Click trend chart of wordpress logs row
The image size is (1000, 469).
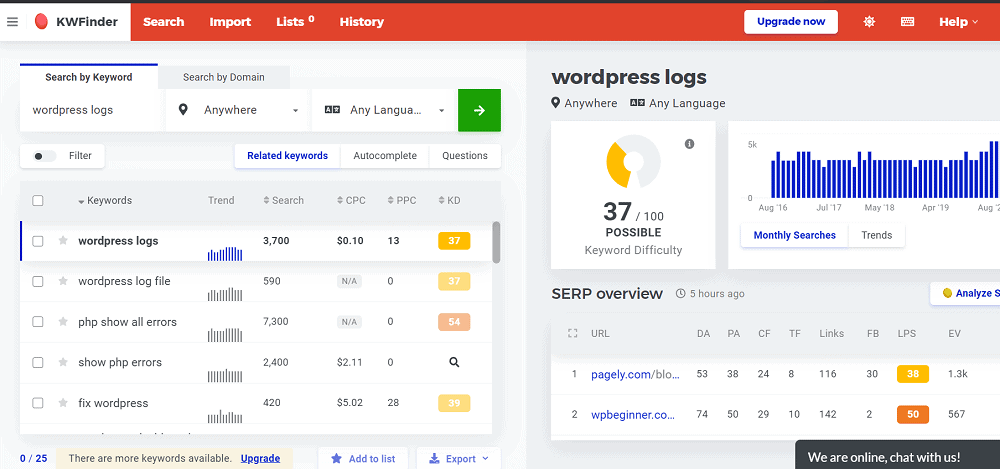pos(225,254)
